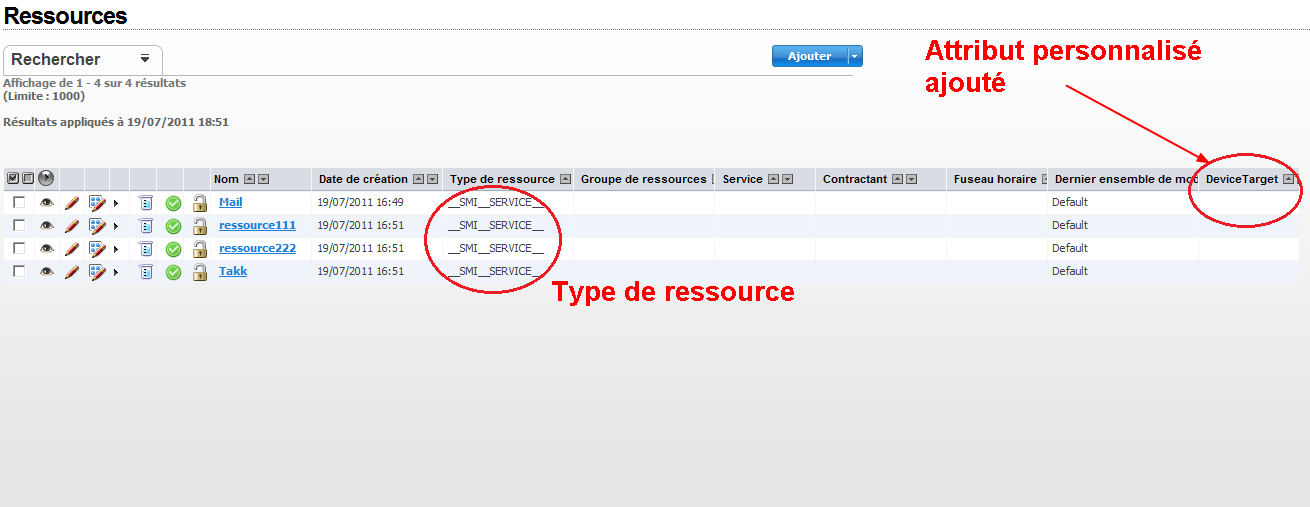This screenshot has height=507, width=1310.
Task: Click __SMI__SERVICE__ cell in ressource111 row
Action: tap(496, 225)
